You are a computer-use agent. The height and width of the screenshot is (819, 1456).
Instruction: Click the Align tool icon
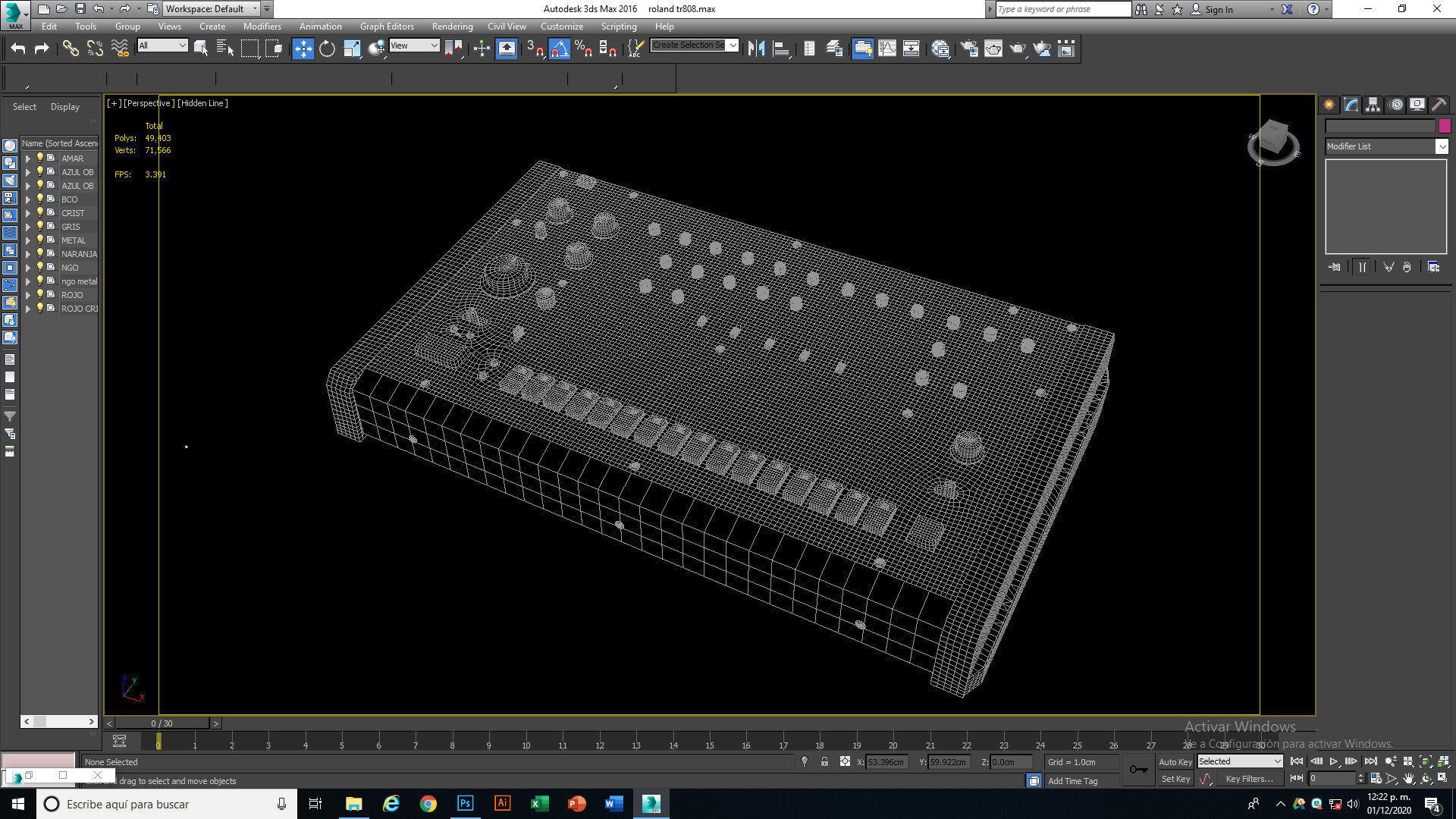[781, 49]
